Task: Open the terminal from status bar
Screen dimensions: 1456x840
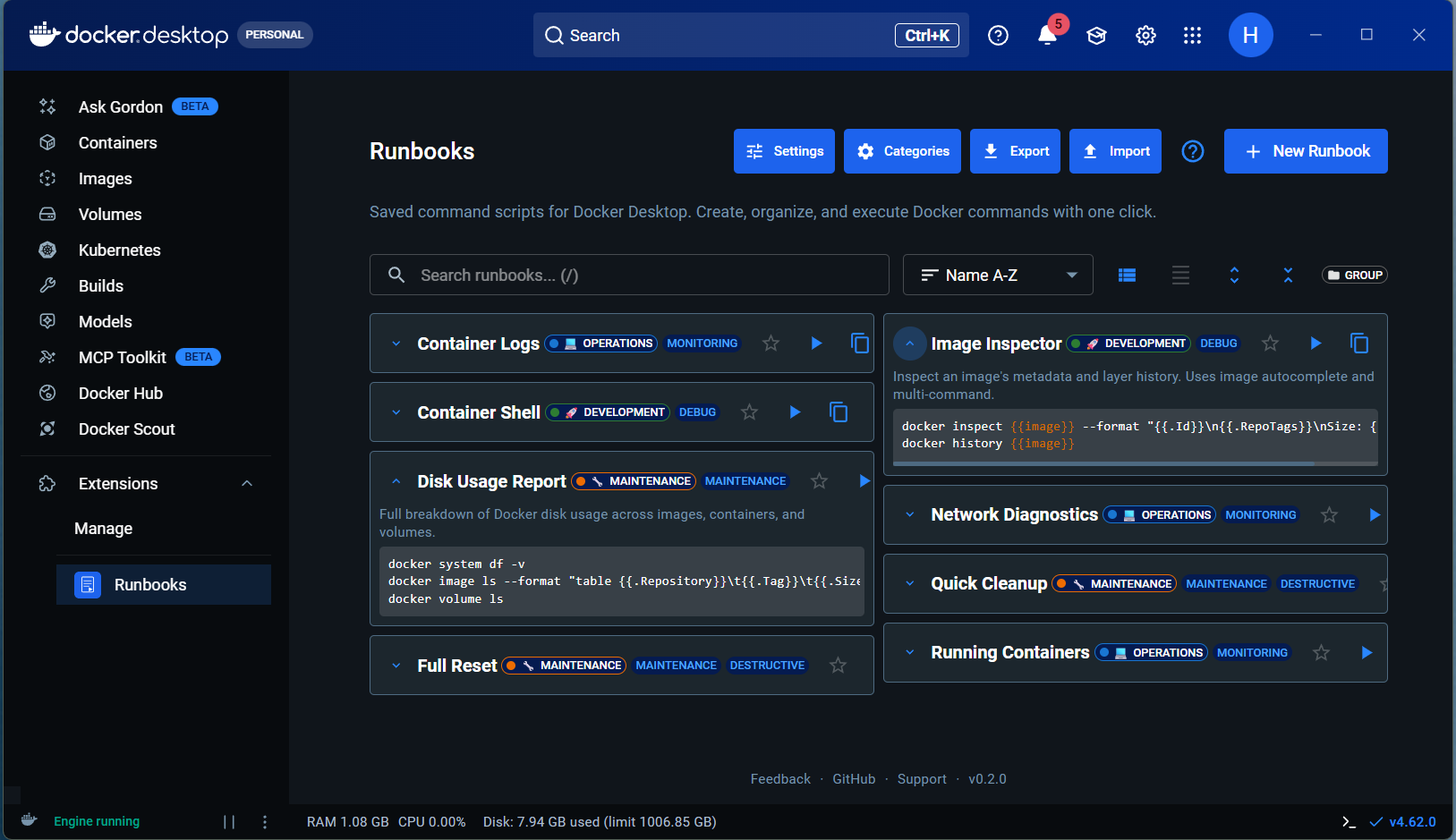Action: tap(1349, 822)
